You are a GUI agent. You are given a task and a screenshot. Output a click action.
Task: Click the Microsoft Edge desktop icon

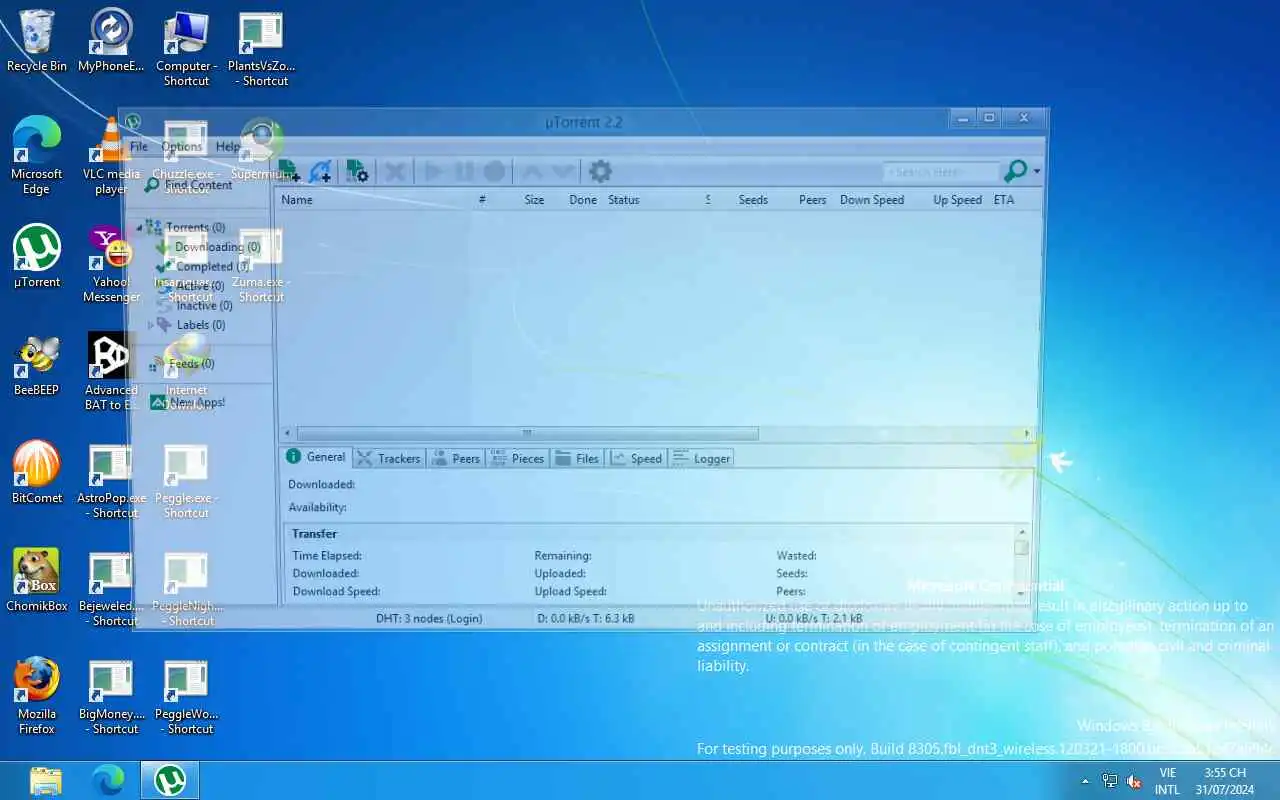tap(37, 156)
